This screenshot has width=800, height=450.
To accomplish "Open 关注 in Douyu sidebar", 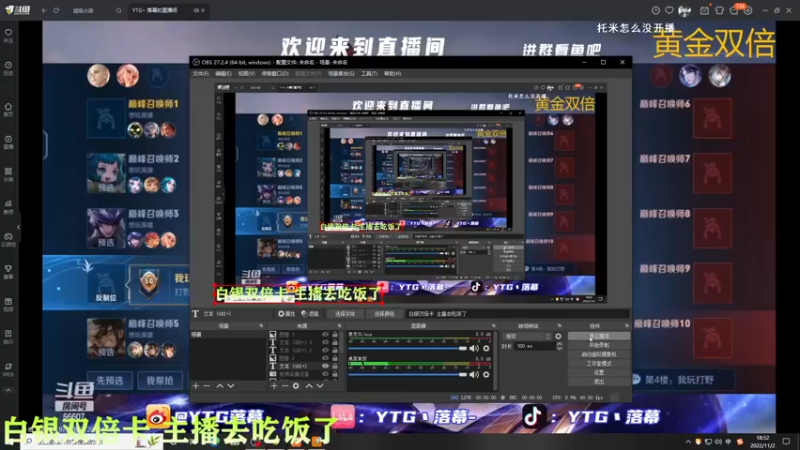I will point(8,35).
